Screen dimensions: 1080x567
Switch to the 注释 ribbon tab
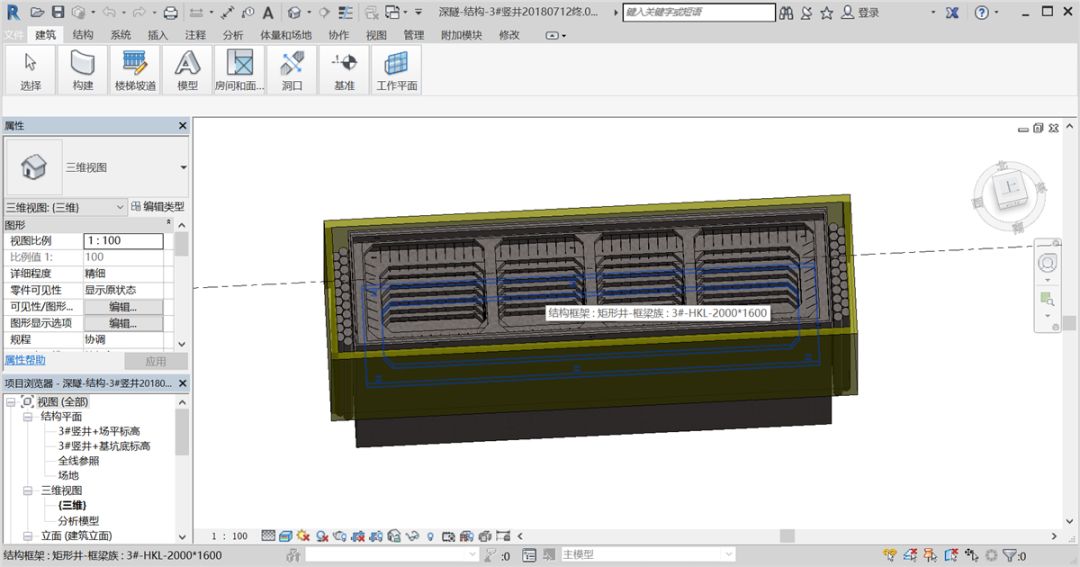(x=195, y=34)
